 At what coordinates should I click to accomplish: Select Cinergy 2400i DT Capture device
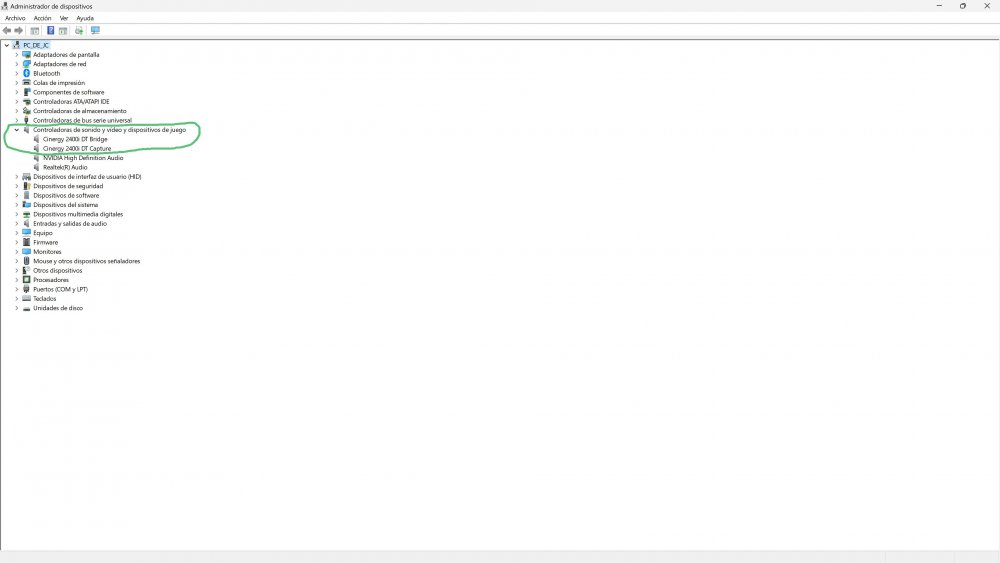point(77,149)
